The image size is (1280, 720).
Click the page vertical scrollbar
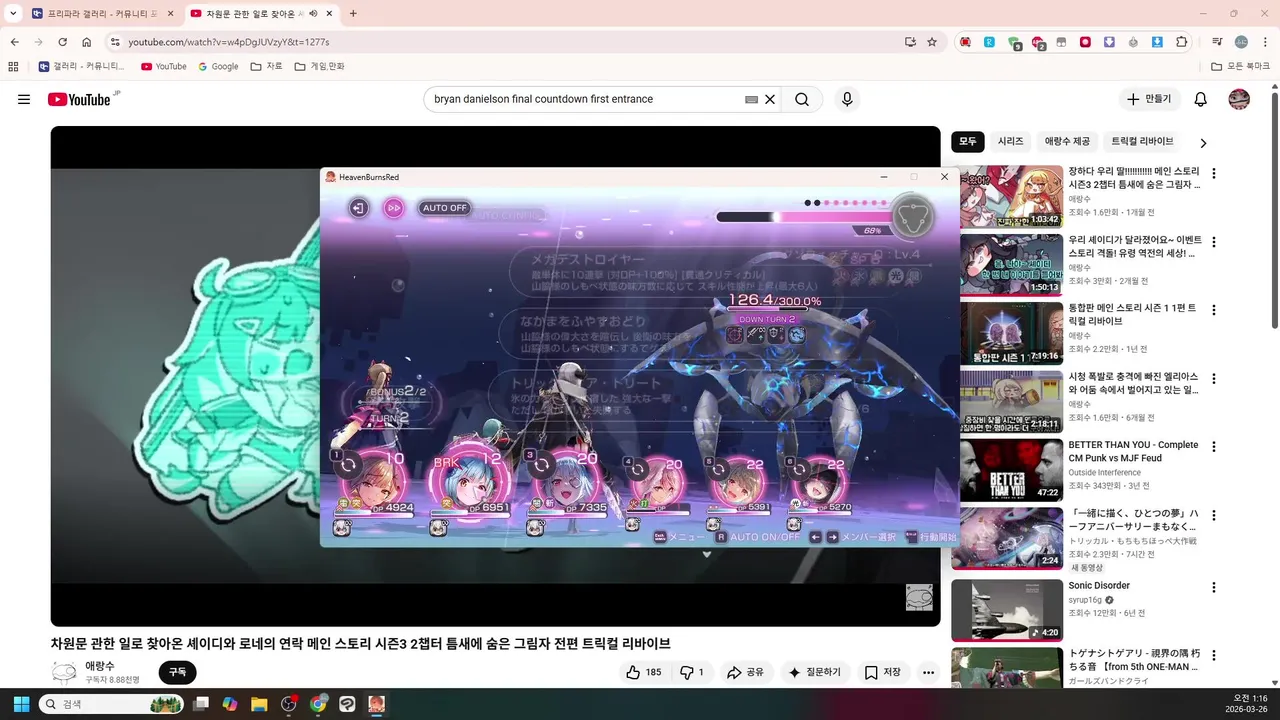coord(1275,210)
